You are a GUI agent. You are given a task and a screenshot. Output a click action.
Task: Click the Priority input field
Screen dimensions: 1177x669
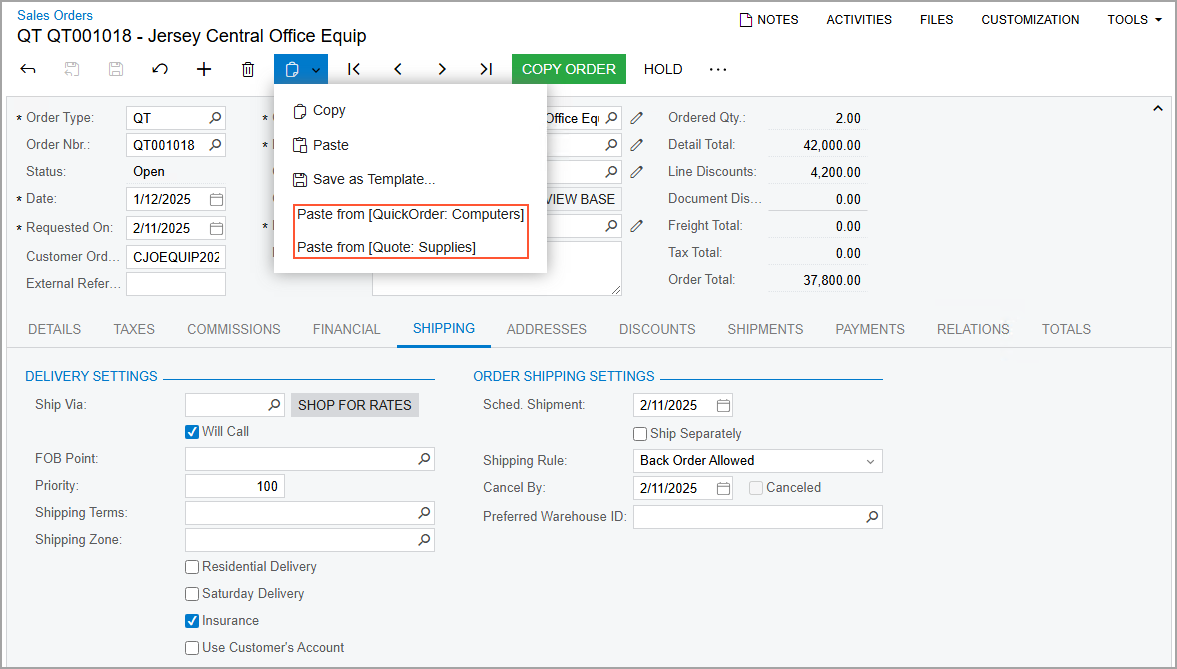pyautogui.click(x=235, y=486)
